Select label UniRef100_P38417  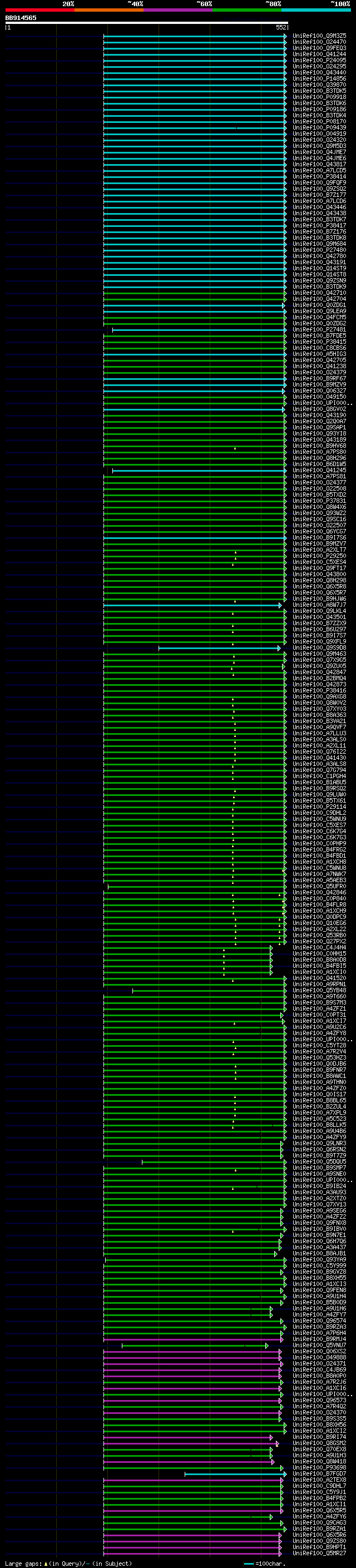coord(319,225)
